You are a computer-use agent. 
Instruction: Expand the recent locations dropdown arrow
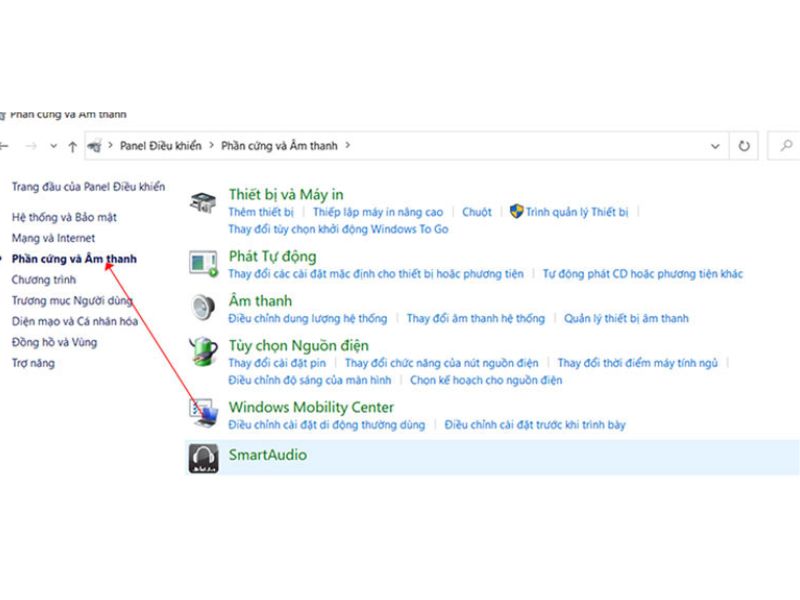click(53, 146)
